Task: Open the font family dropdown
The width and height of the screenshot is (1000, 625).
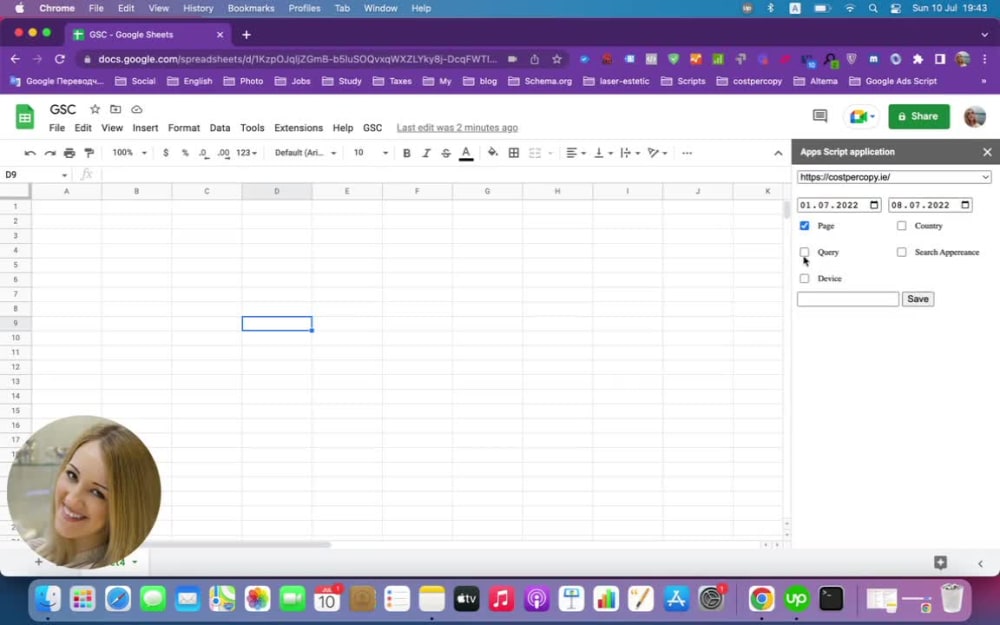Action: click(305, 153)
